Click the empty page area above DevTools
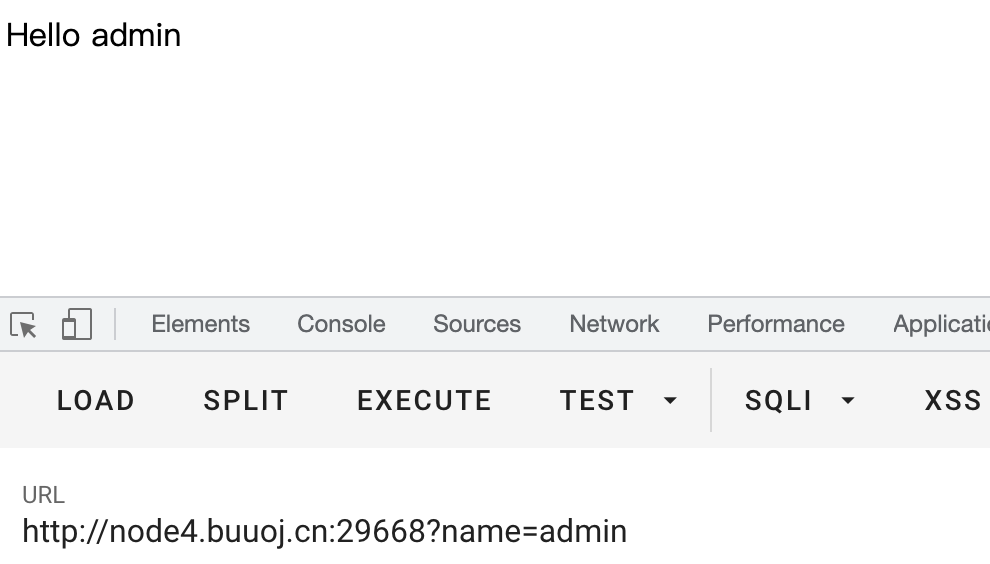 [x=495, y=171]
